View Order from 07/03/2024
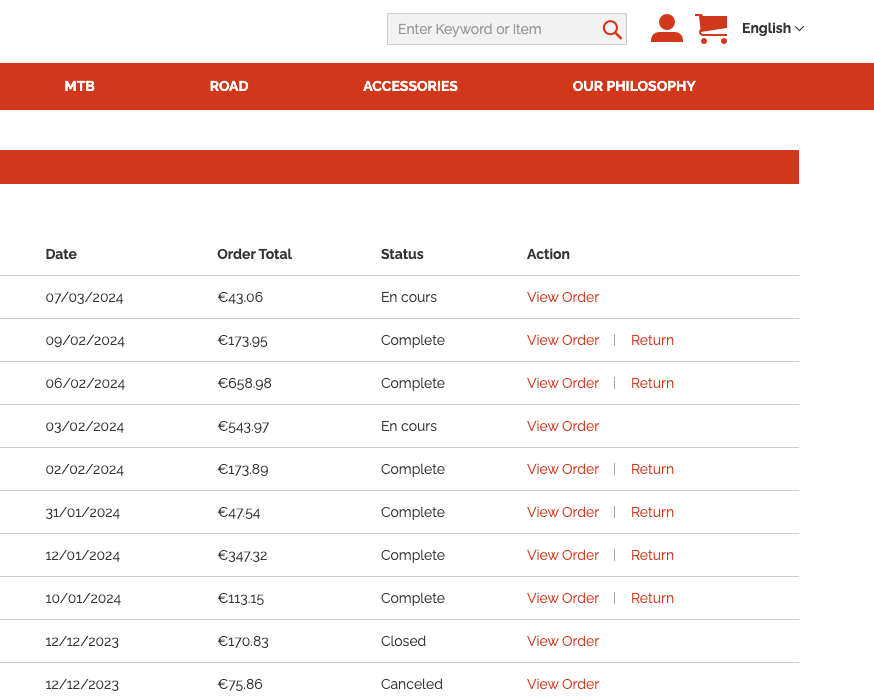874x698 pixels. 563,297
